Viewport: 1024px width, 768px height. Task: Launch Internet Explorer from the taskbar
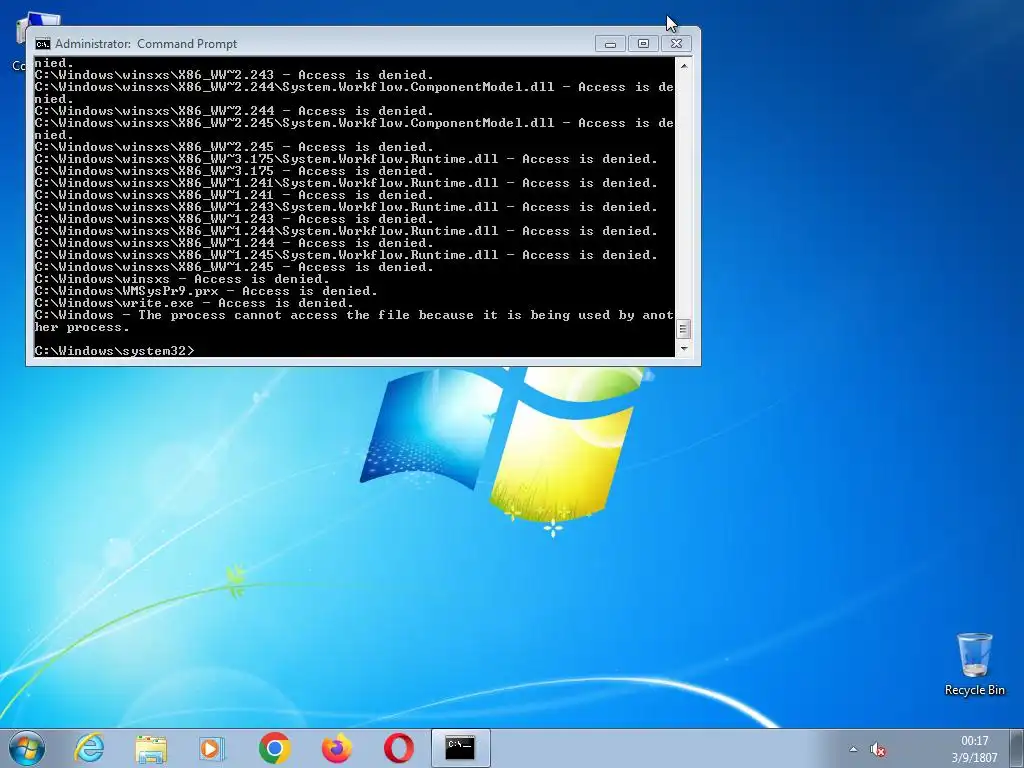click(89, 748)
